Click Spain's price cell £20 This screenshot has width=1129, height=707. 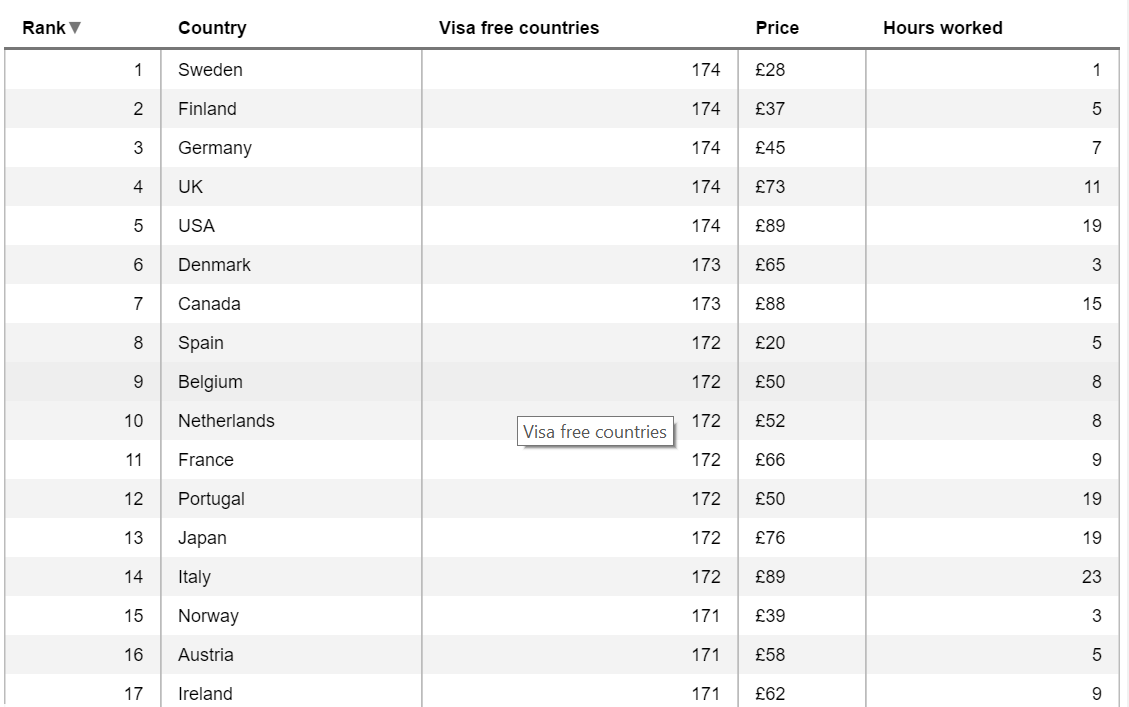point(771,343)
